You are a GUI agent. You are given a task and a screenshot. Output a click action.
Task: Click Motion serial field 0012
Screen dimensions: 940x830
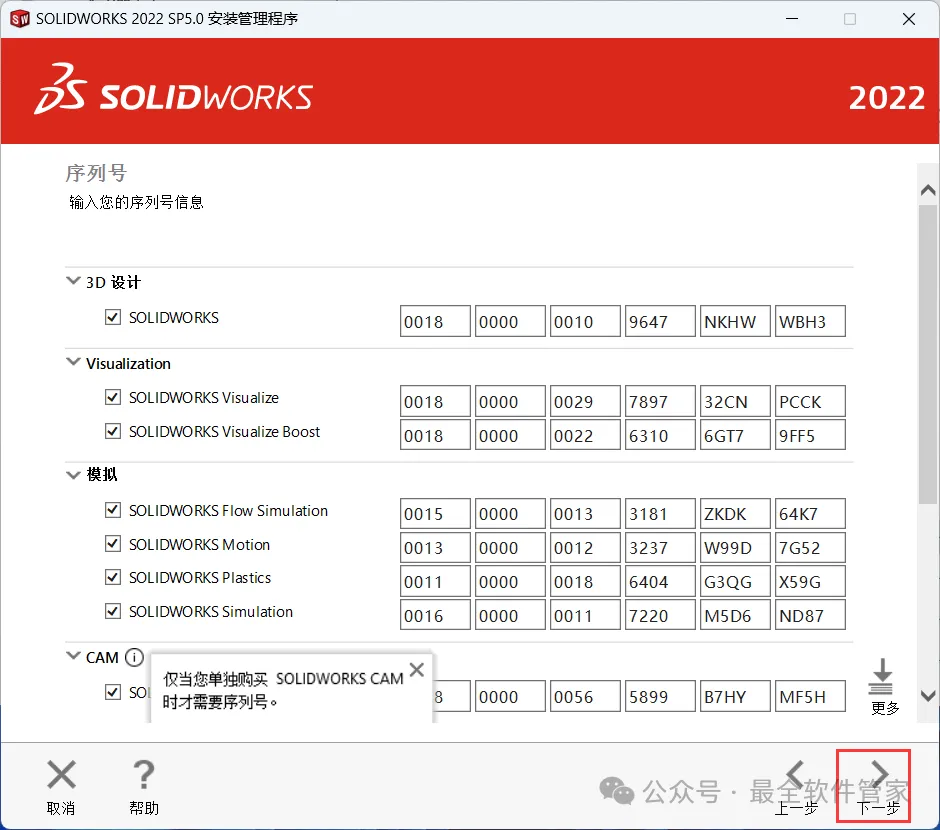click(x=585, y=547)
